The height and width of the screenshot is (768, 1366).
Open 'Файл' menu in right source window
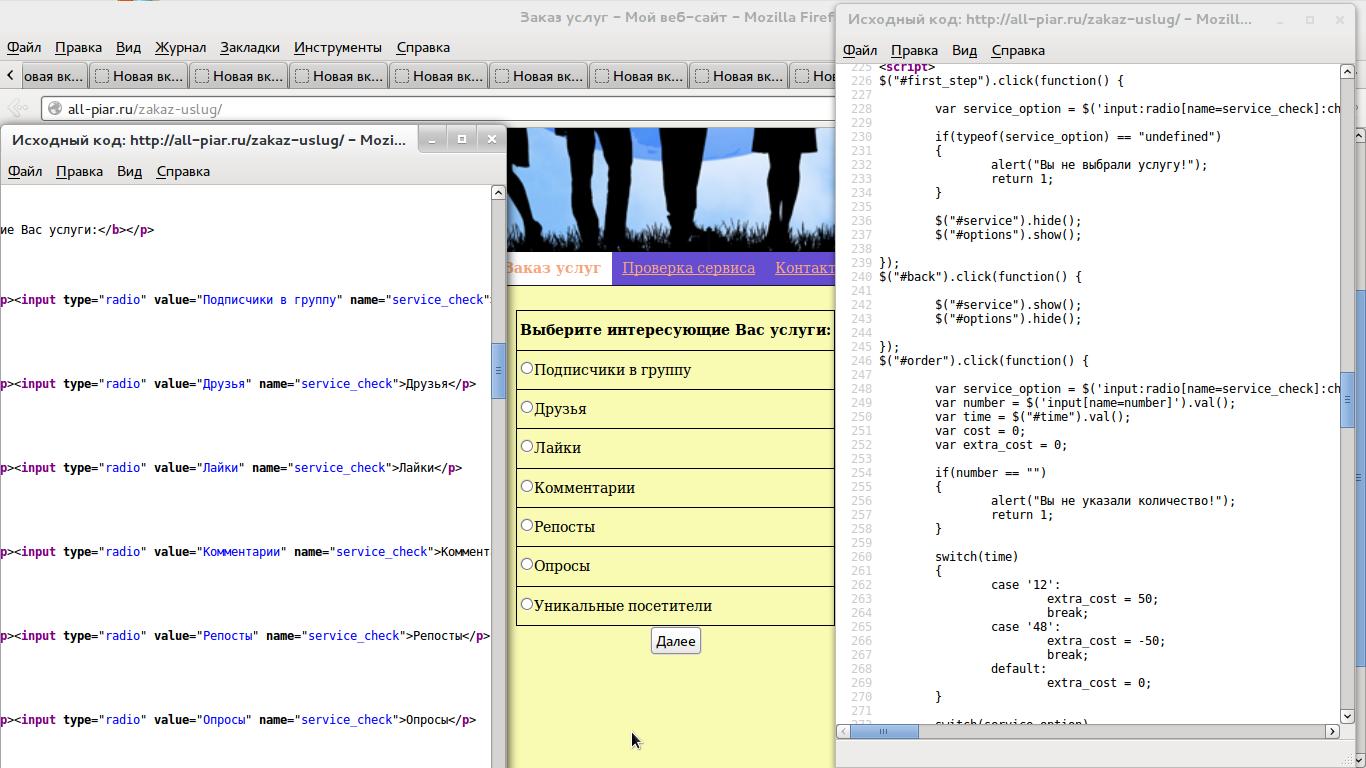point(860,50)
